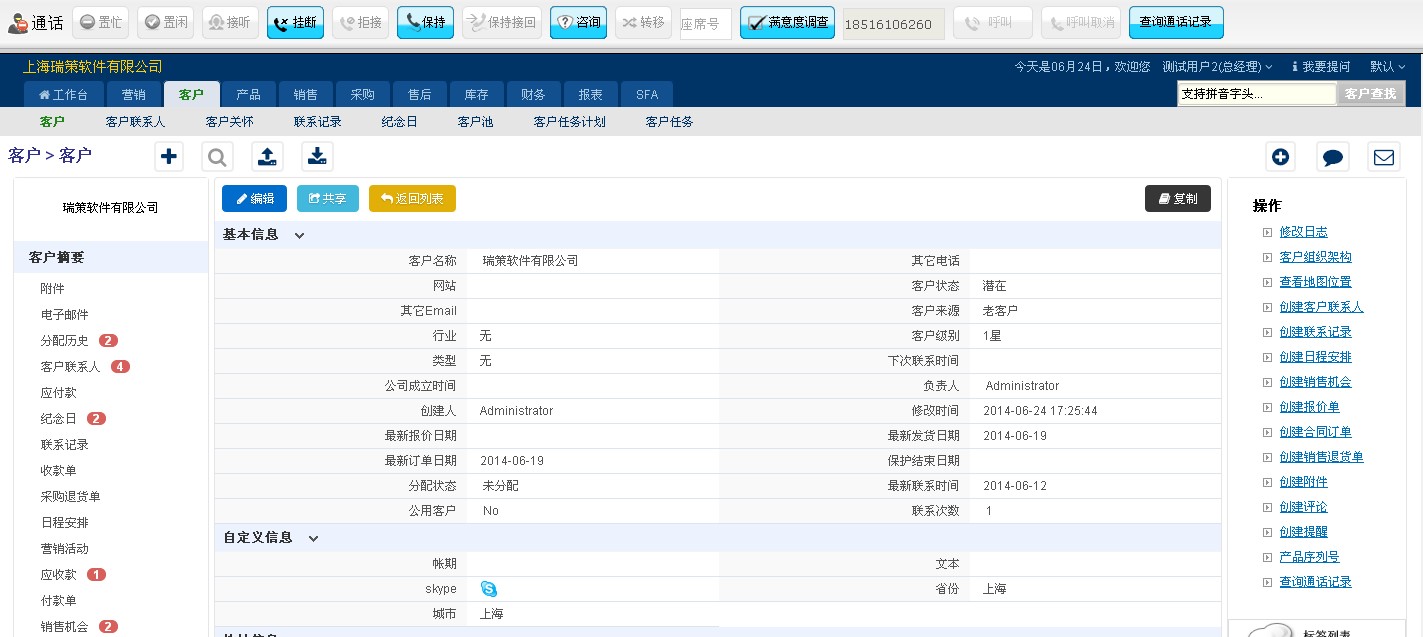This screenshot has height=637, width=1423.
Task: Open the 测试用户2(总经理) user dropdown
Action: tap(1217, 67)
